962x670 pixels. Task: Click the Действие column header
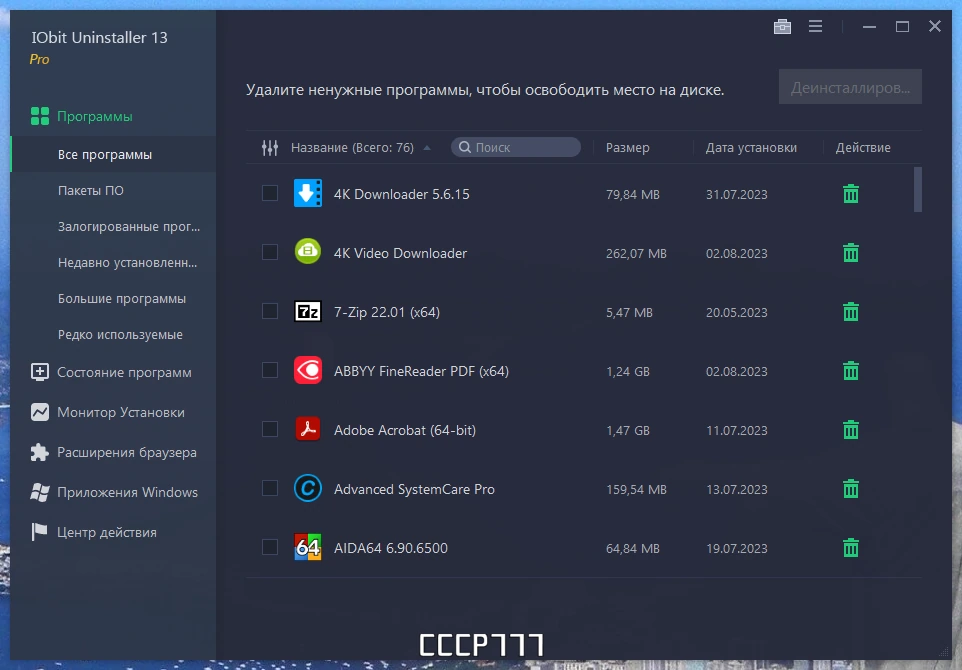(863, 147)
